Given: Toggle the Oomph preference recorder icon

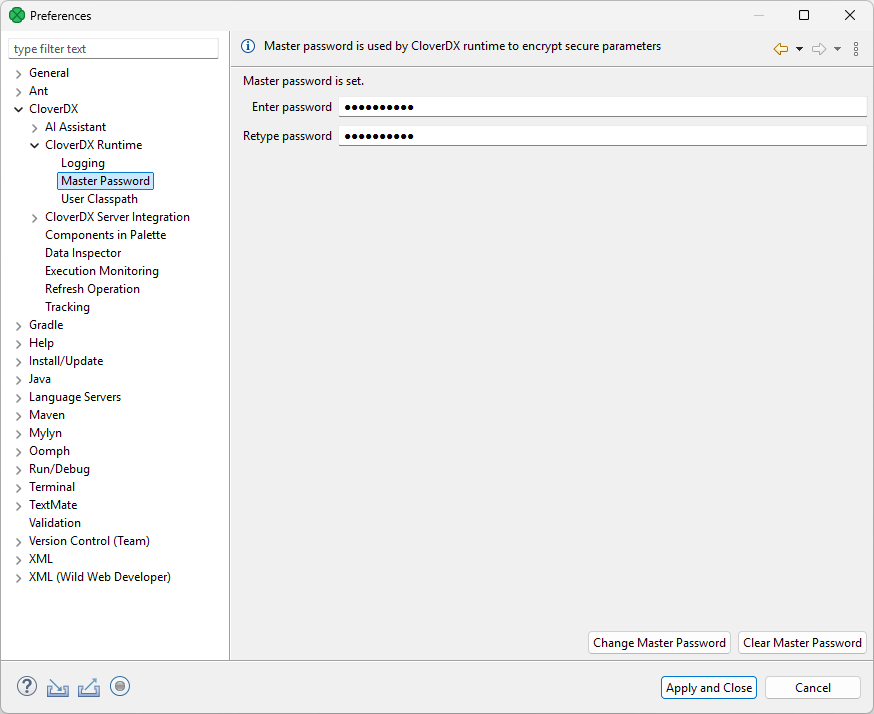Looking at the screenshot, I should (x=120, y=686).
